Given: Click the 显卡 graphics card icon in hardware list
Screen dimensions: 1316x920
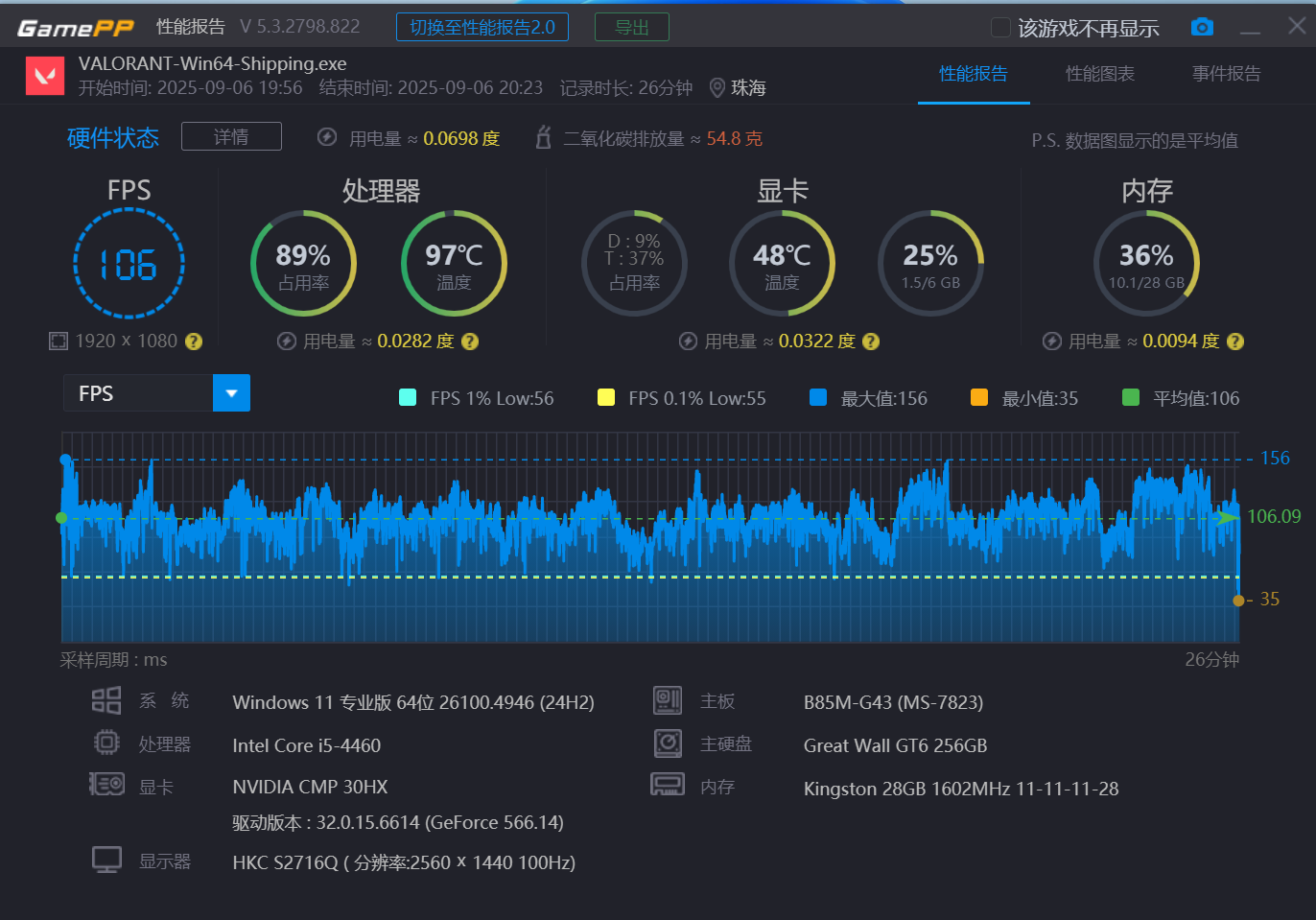Looking at the screenshot, I should pyautogui.click(x=106, y=785).
